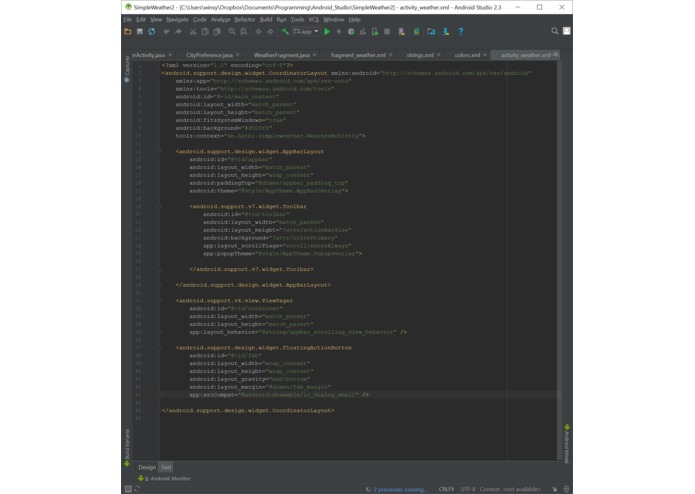The width and height of the screenshot is (695, 494).
Task: Click the UTF-8 encoding selector
Action: click(468, 489)
